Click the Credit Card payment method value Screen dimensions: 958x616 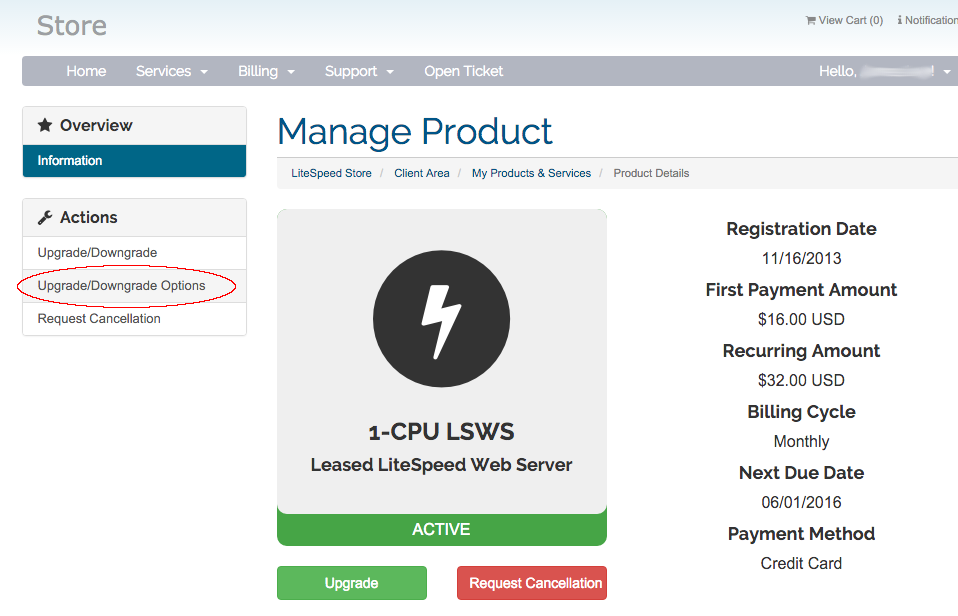(802, 563)
